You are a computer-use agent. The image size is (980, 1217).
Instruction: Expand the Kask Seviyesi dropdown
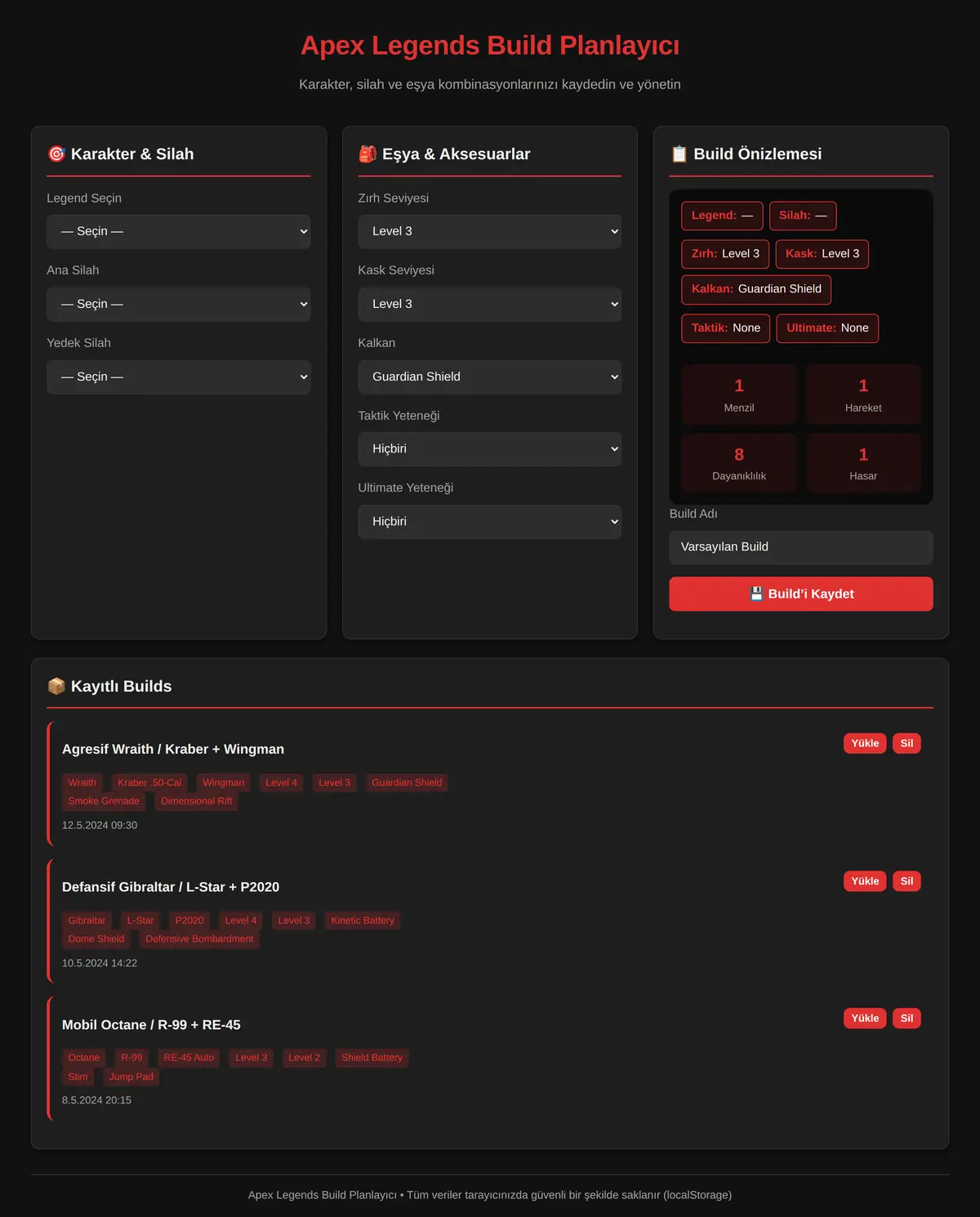pos(490,304)
